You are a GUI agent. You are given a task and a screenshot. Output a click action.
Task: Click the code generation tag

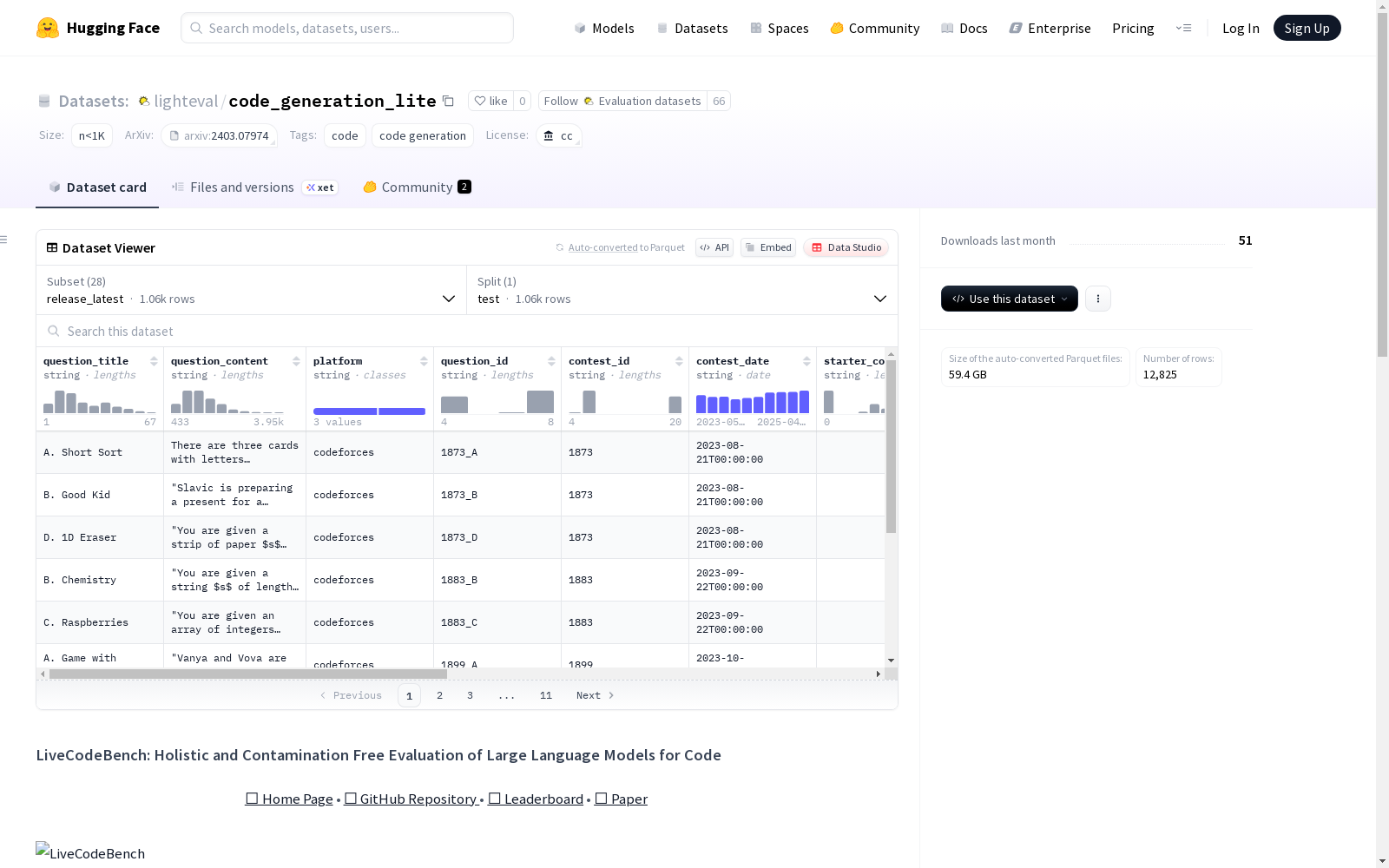pos(423,135)
